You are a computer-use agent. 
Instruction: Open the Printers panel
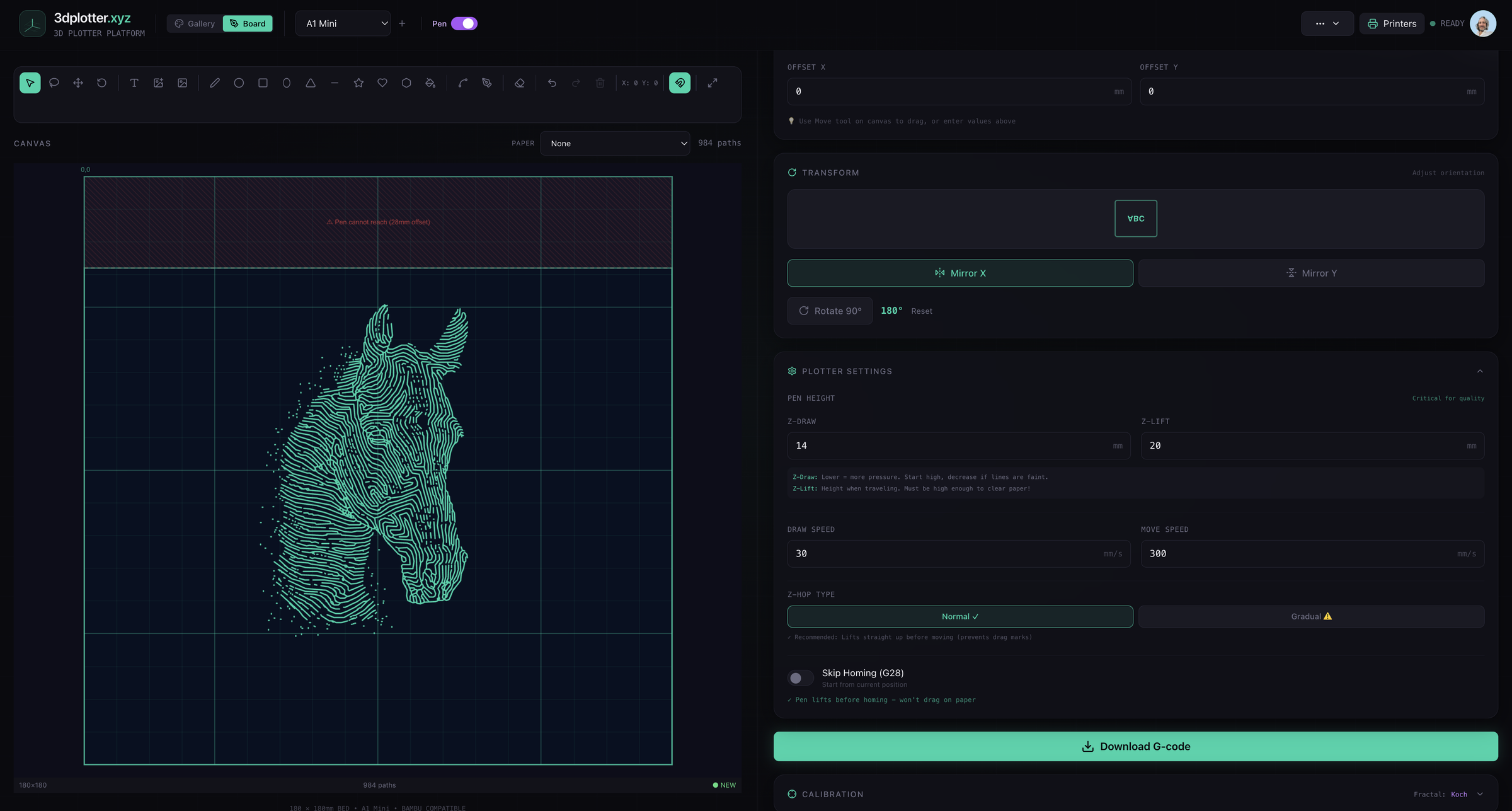1392,24
